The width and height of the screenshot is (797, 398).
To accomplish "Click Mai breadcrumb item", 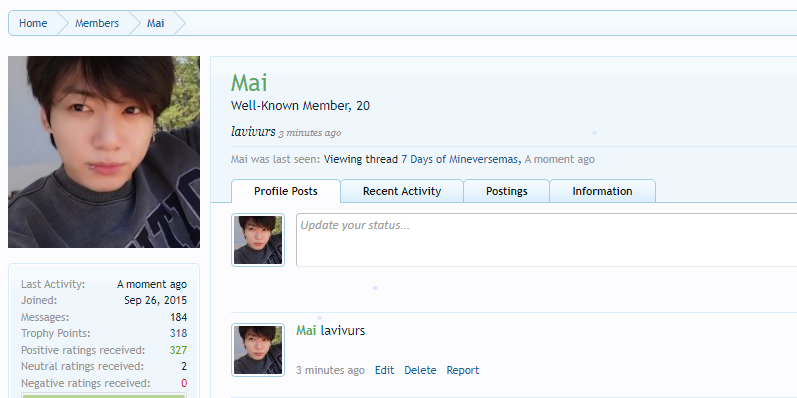I will [x=156, y=23].
